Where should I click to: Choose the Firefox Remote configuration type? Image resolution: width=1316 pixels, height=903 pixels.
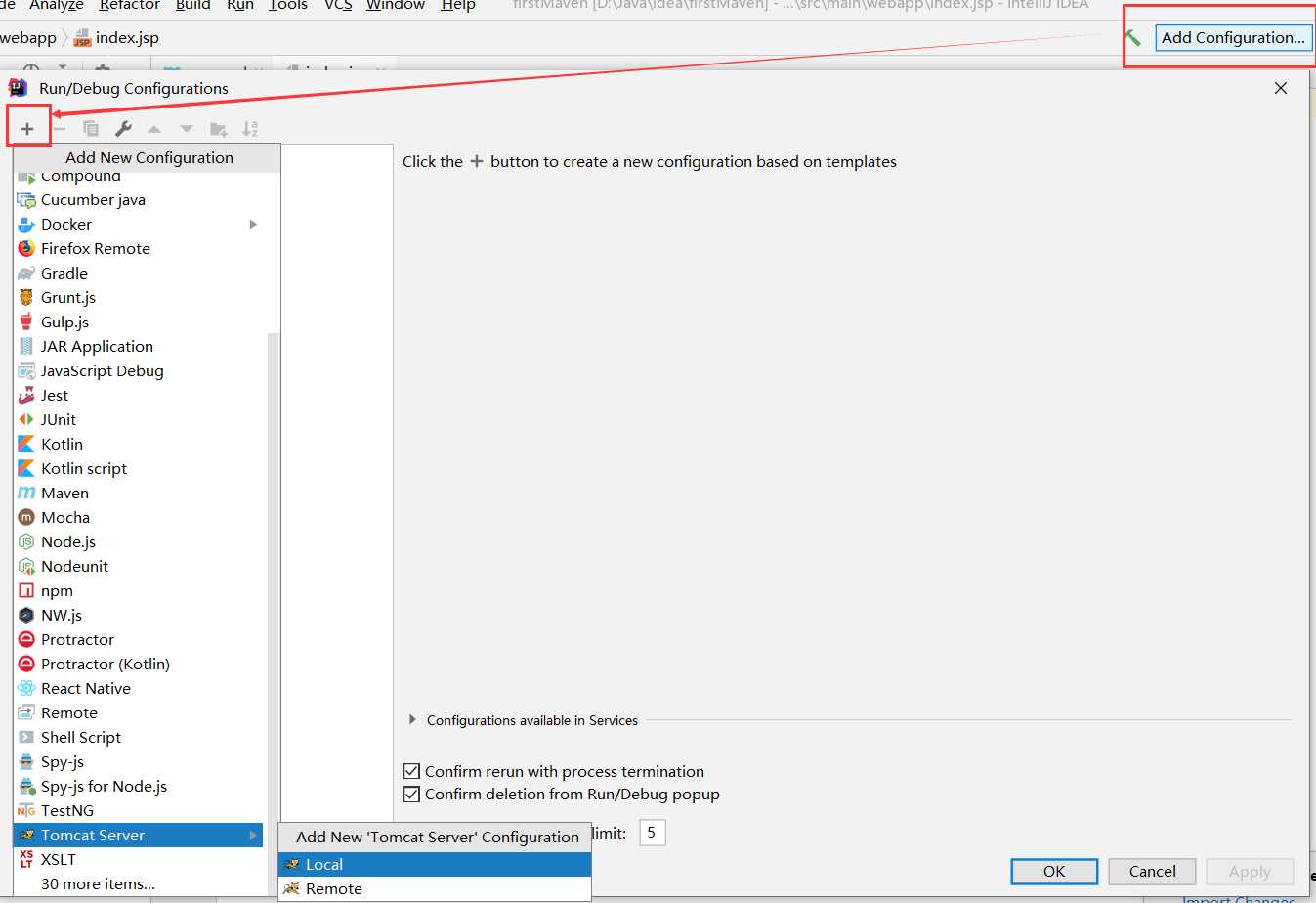pos(138,248)
